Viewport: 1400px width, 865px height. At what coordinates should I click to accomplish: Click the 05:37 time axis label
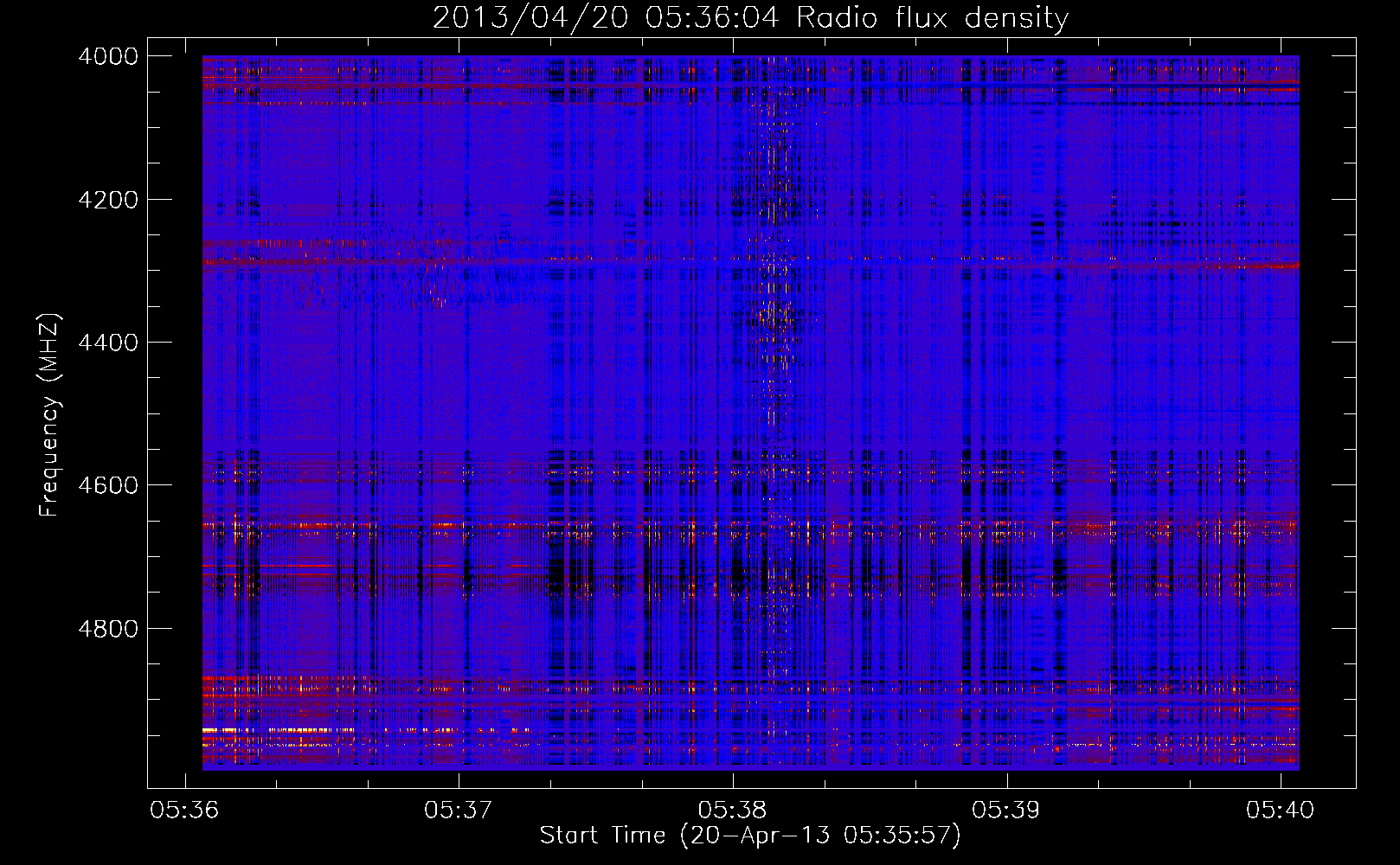458,811
